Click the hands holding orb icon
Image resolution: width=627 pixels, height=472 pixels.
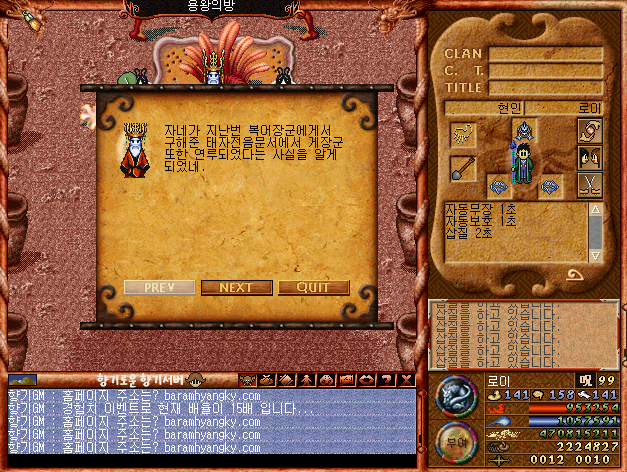[x=590, y=131]
